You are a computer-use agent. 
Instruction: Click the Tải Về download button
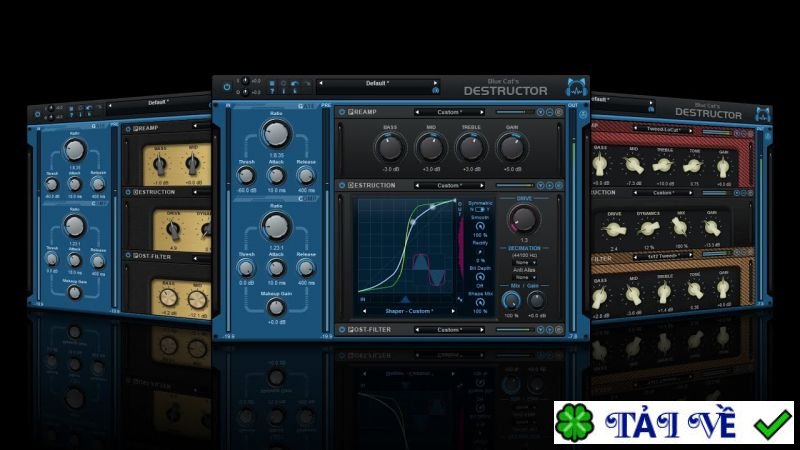673,423
